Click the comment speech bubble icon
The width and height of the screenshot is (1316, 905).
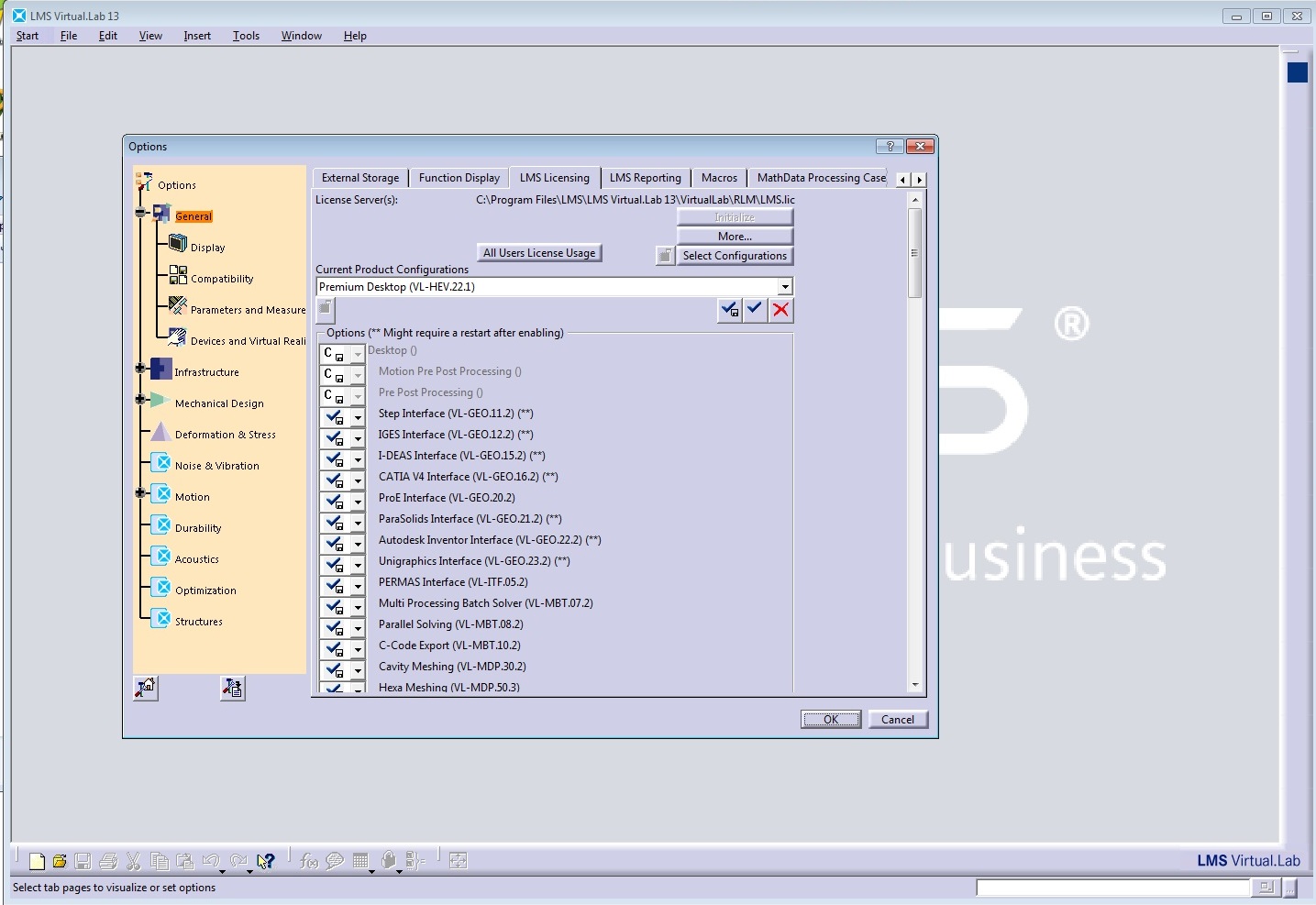[335, 861]
